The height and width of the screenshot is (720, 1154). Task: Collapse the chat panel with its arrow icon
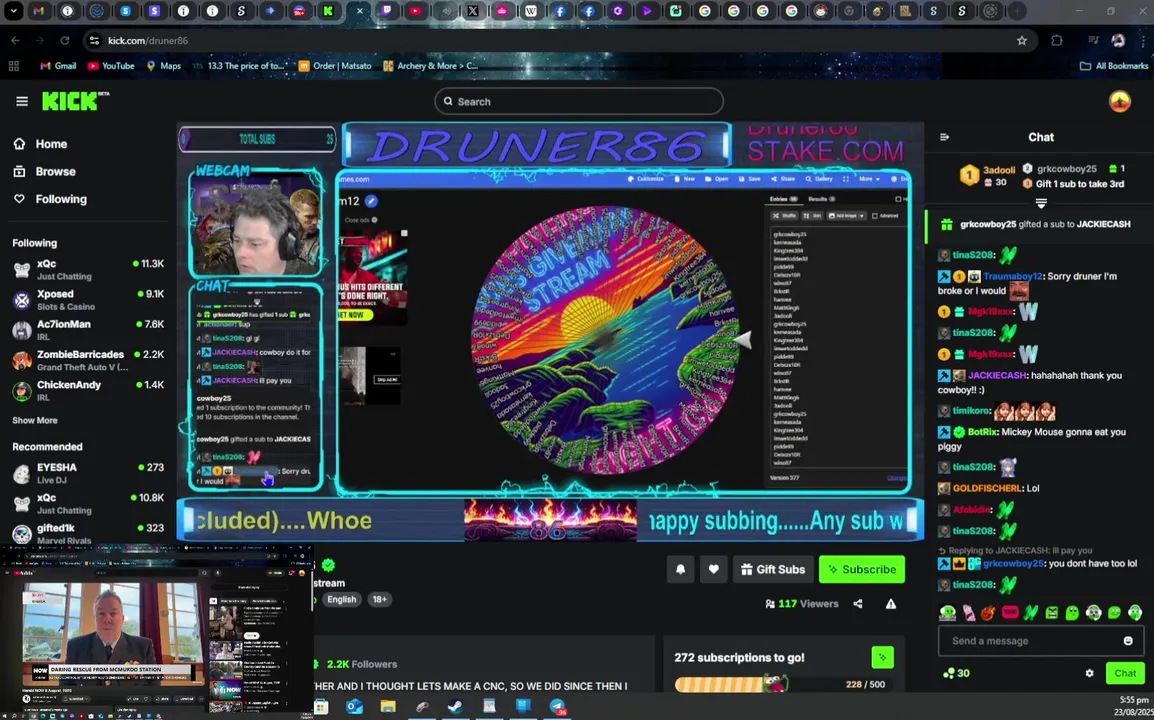click(945, 137)
